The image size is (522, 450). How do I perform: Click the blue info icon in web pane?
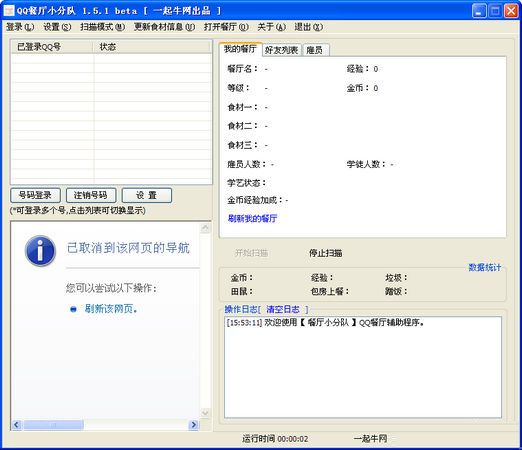tap(40, 251)
